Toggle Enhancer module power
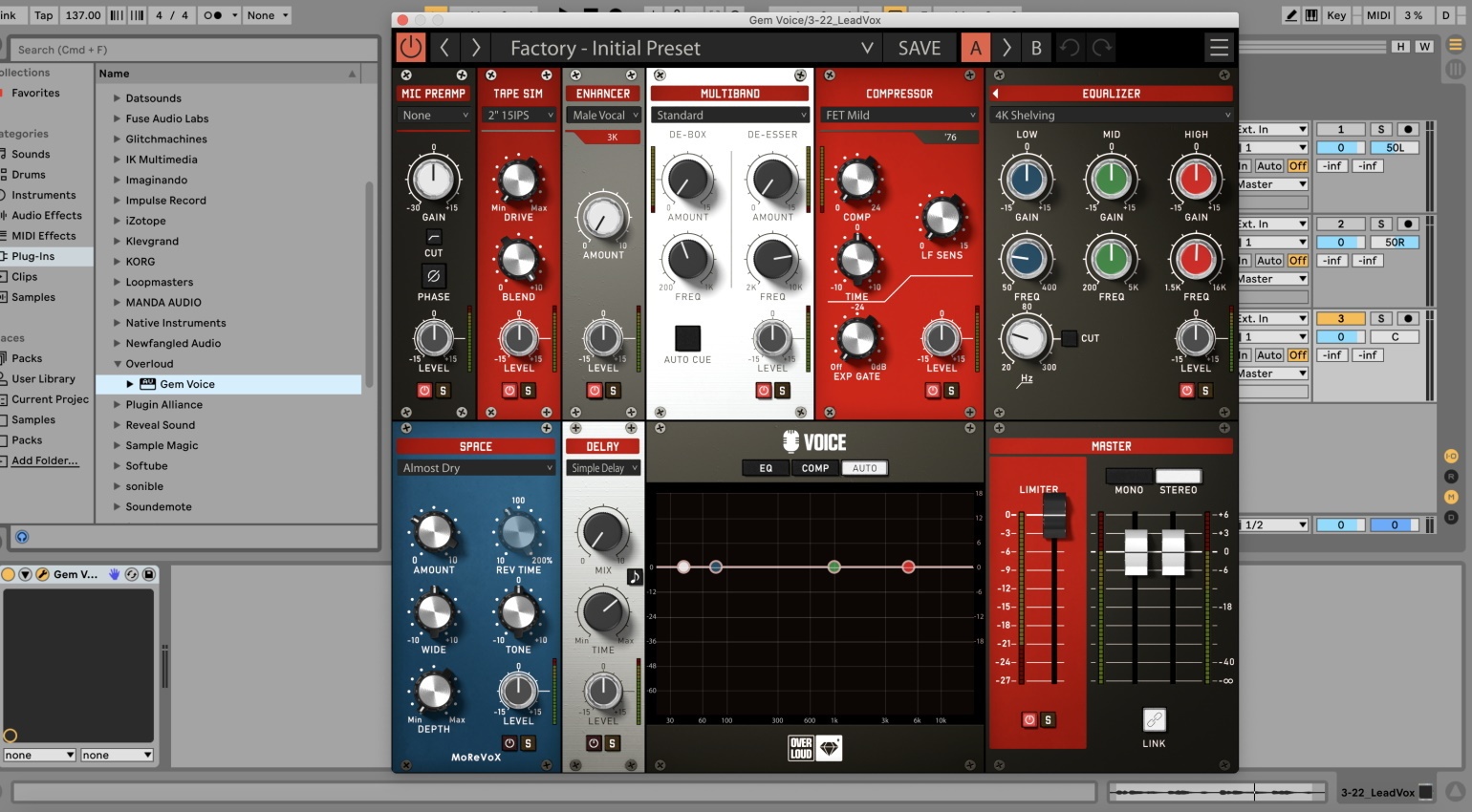This screenshot has width=1472, height=812. 595,391
